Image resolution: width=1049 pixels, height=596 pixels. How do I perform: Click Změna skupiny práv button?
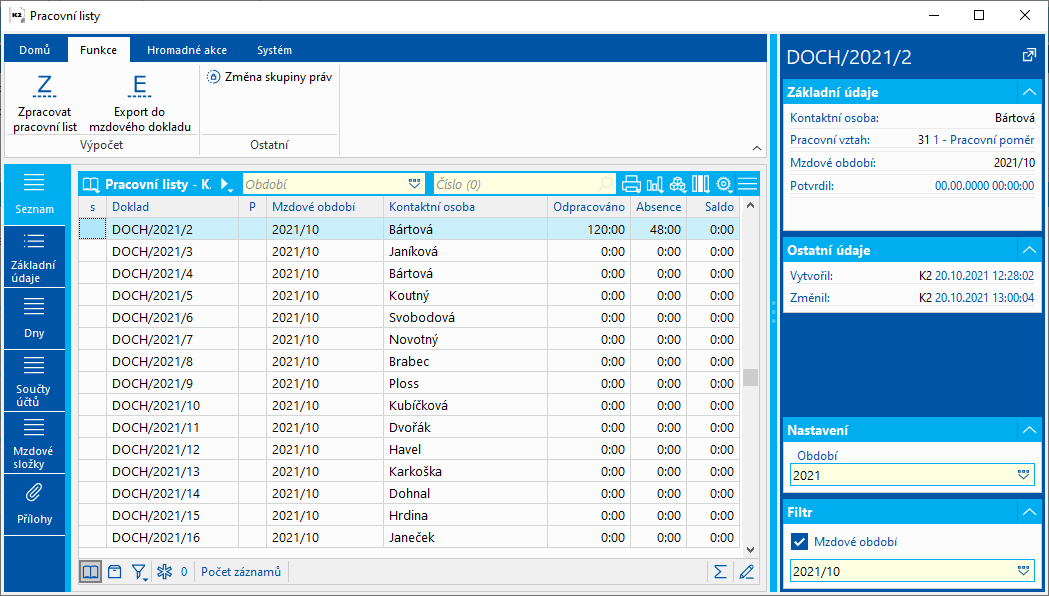point(270,77)
